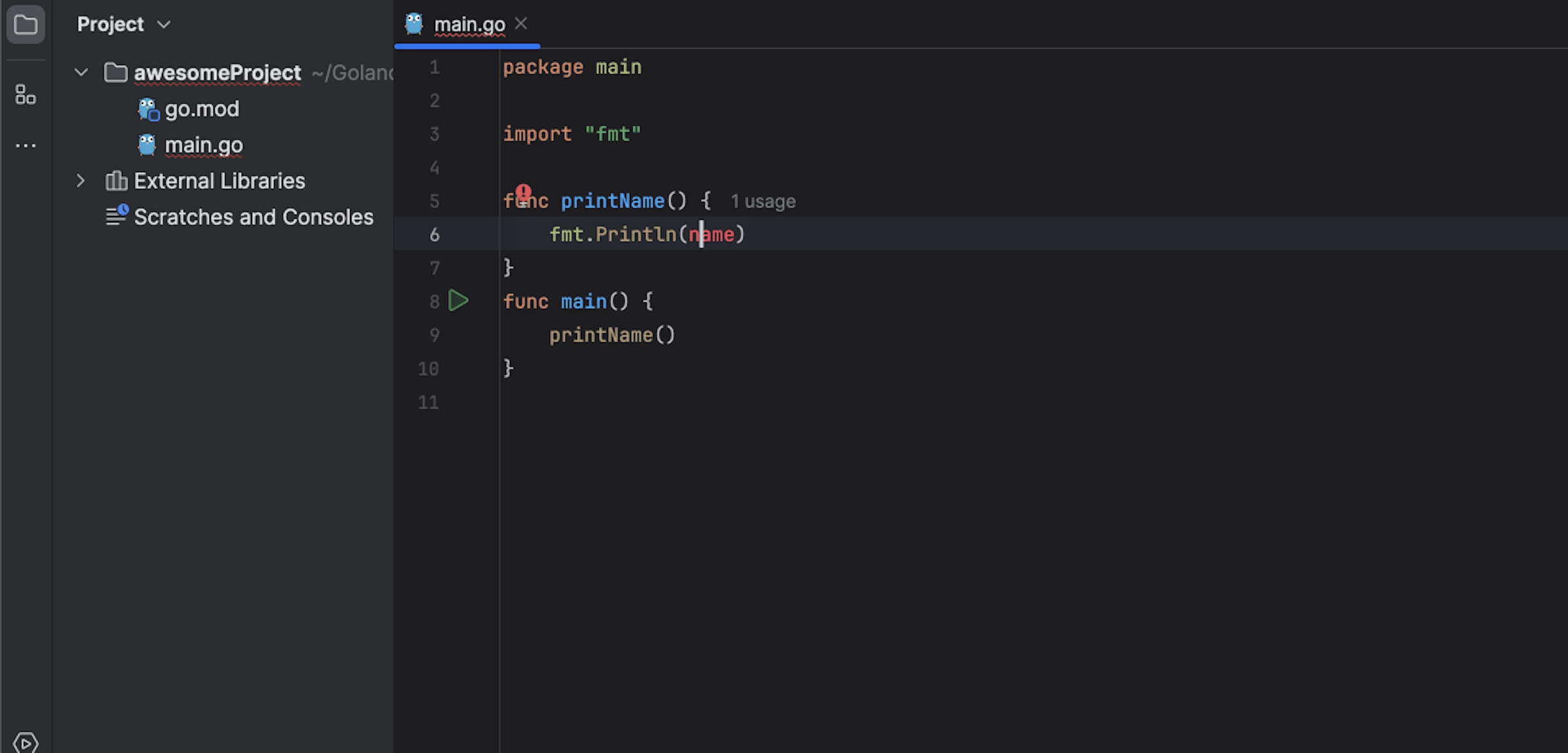
Task: Open the Services run icon at bottom left
Action: (x=25, y=743)
